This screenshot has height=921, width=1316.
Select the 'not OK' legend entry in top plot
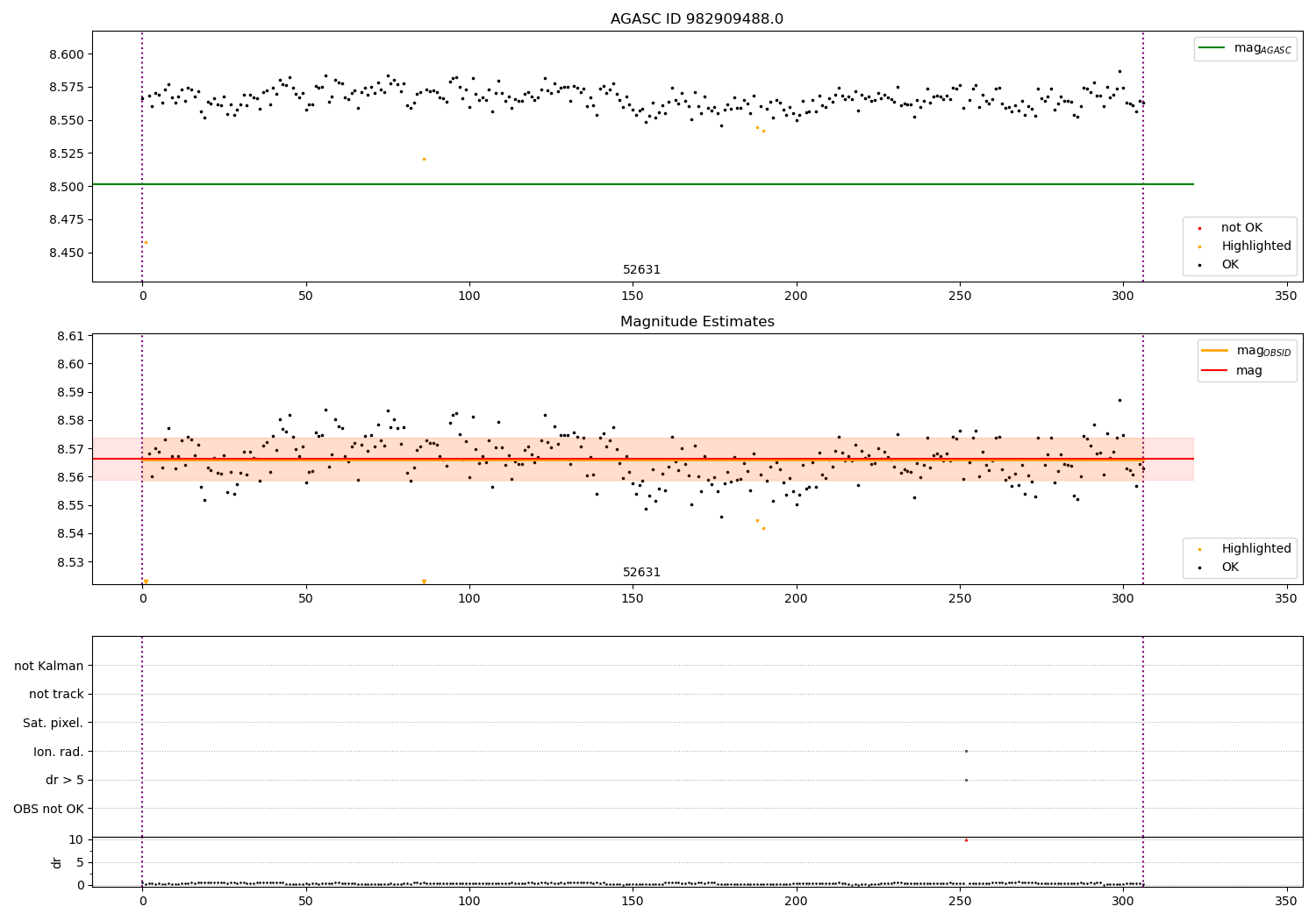pos(1241,228)
